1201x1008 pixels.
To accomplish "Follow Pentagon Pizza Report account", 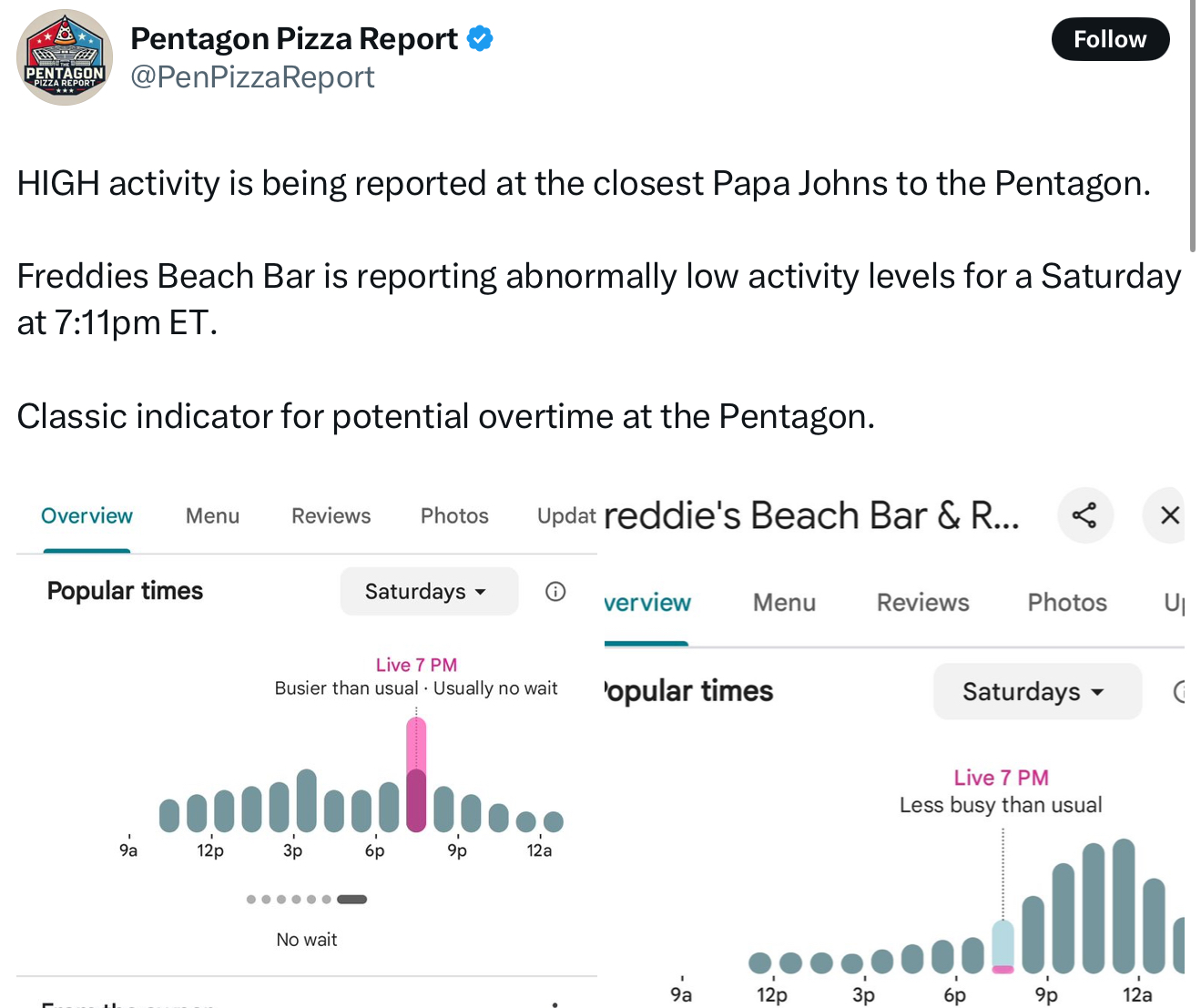I will pyautogui.click(x=1110, y=39).
